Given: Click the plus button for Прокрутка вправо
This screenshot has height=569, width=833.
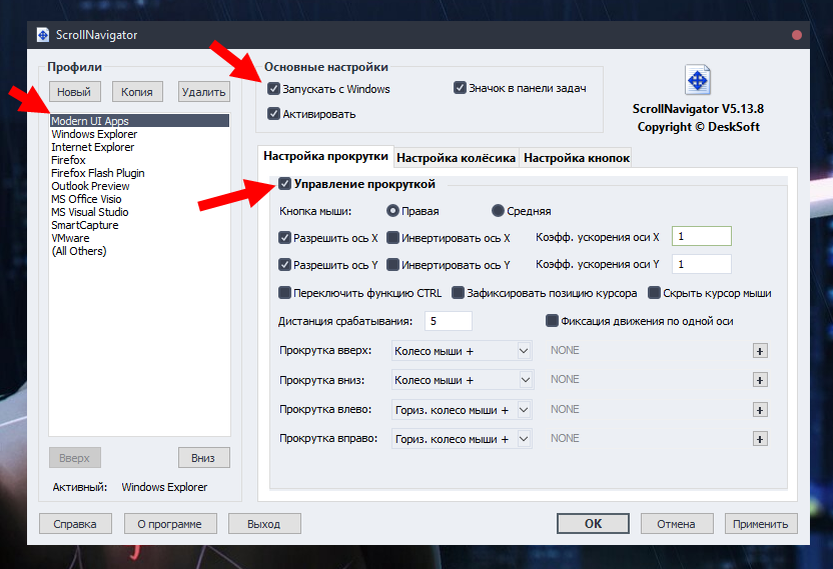Looking at the screenshot, I should pos(760,439).
